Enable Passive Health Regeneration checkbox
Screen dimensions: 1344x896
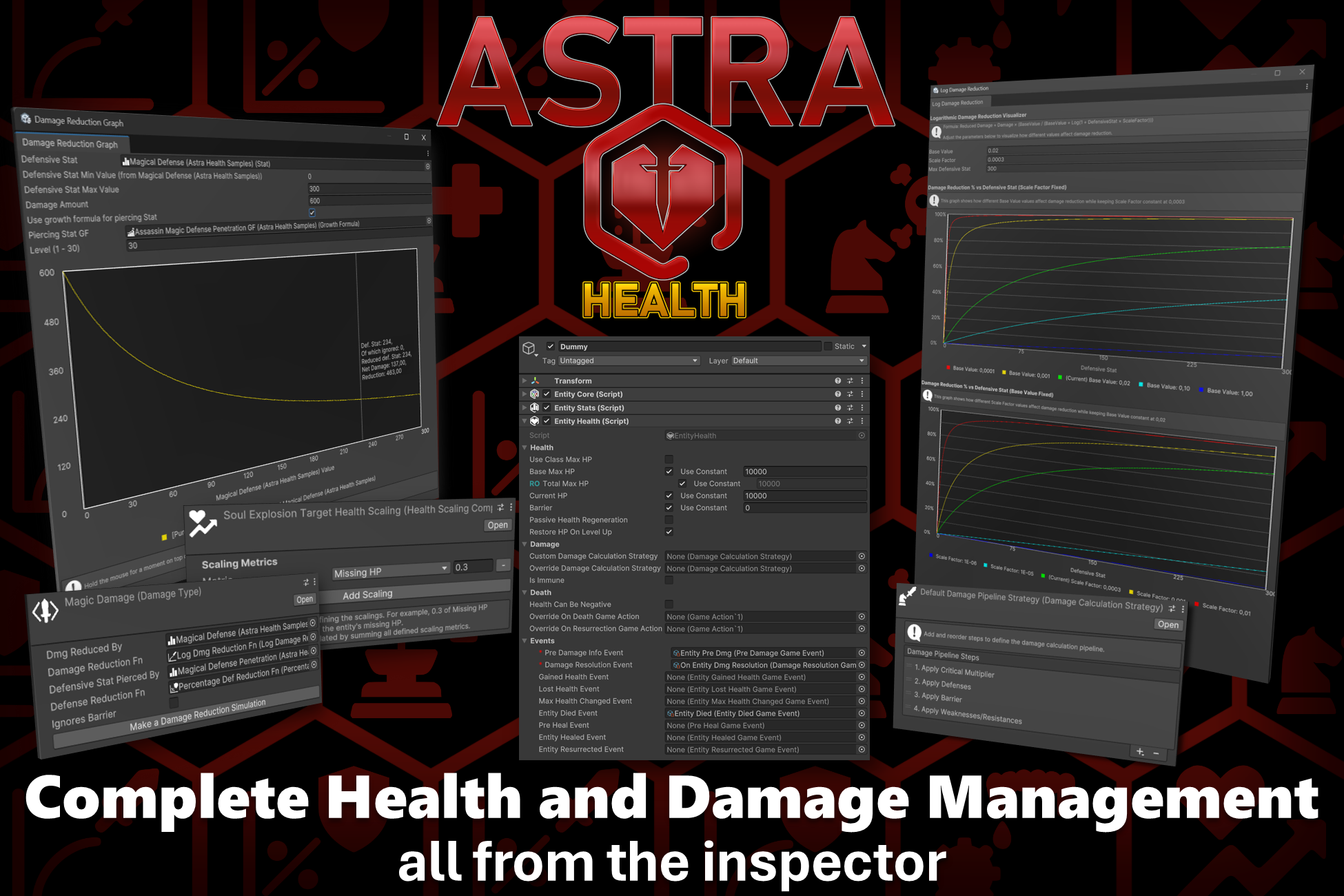click(669, 520)
